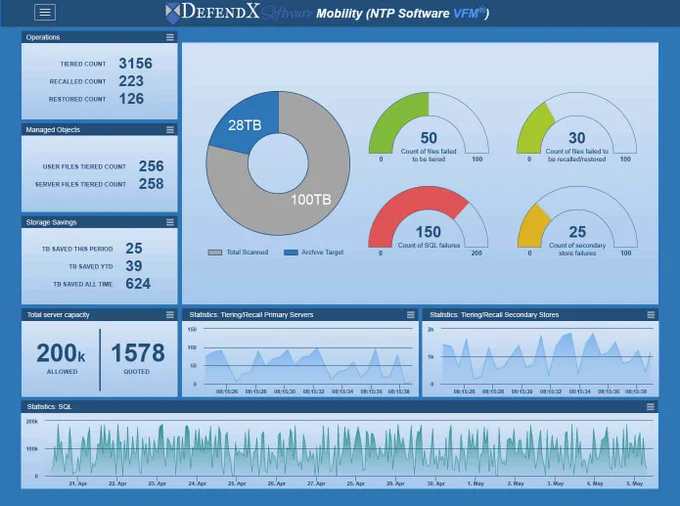Click the TB Saved All Time value 624
Viewport: 680px width, 506px height.
[138, 284]
